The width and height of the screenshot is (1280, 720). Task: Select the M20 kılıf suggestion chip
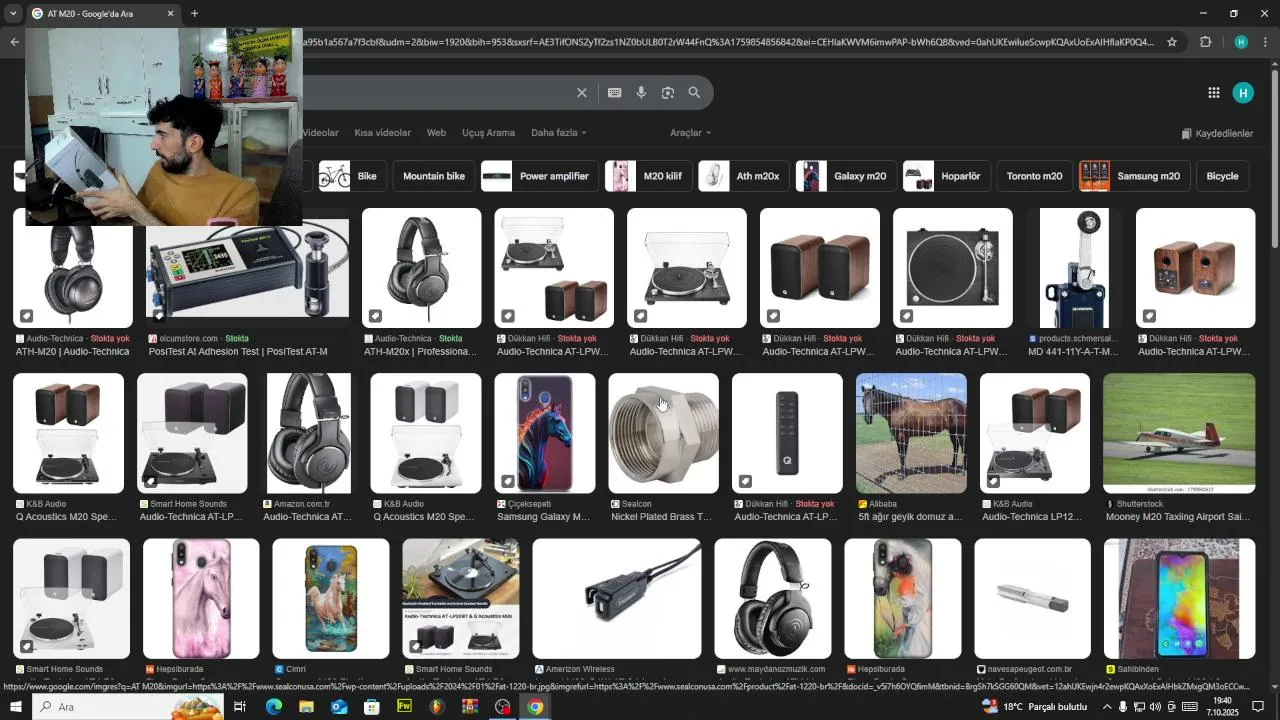[x=648, y=176]
